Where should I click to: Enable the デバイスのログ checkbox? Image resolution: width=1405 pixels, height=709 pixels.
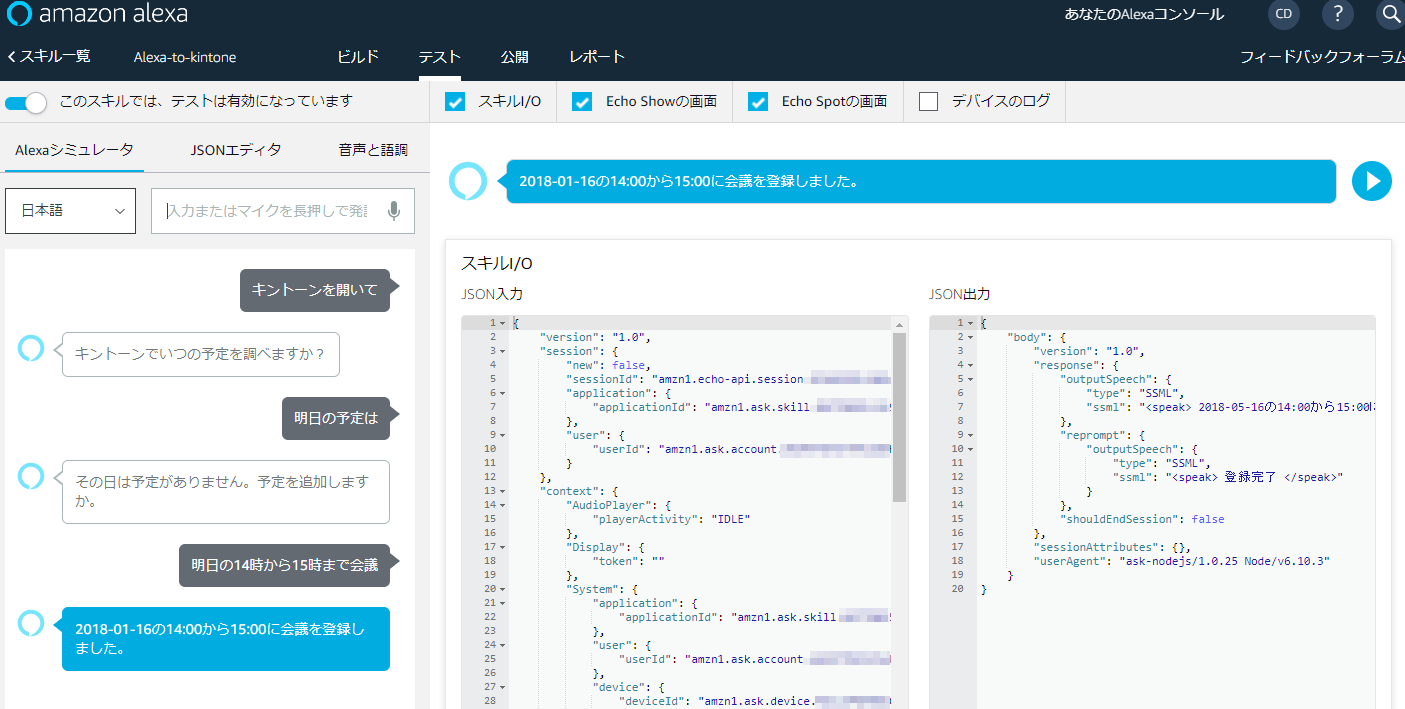pyautogui.click(x=928, y=102)
